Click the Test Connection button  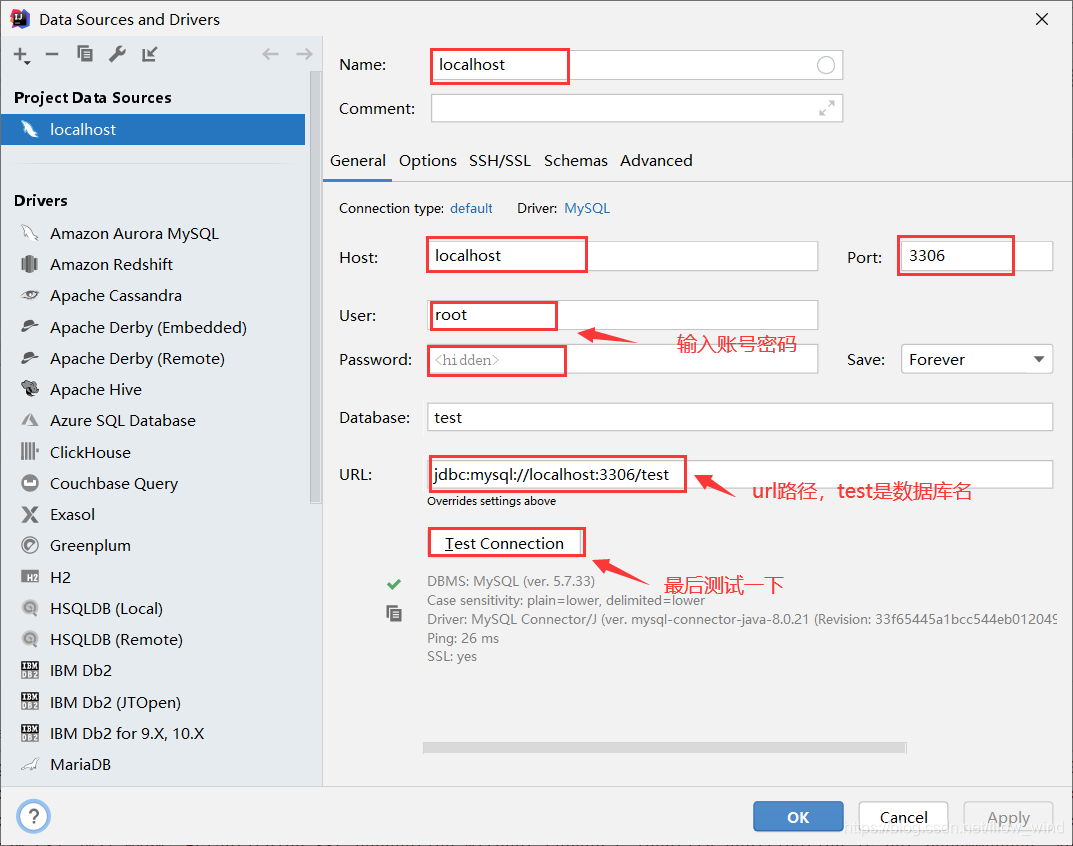pyautogui.click(x=506, y=542)
